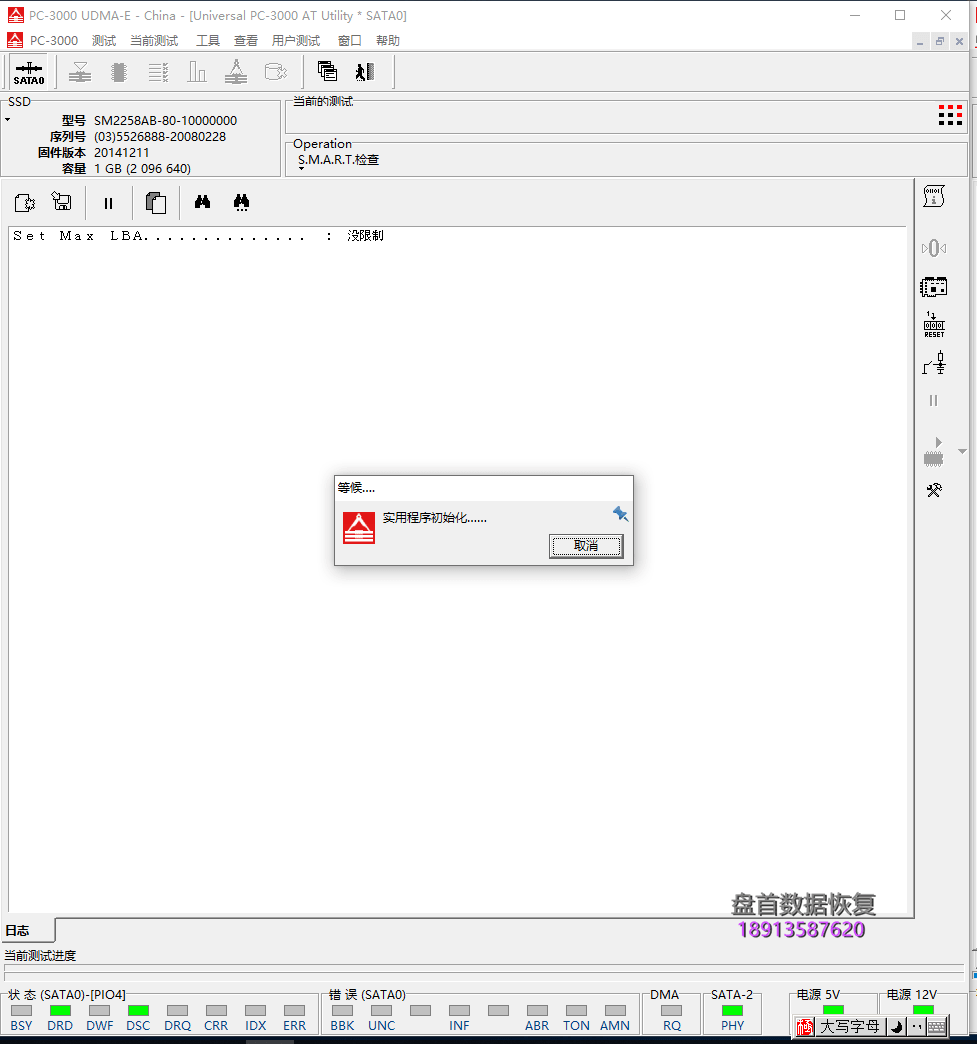Open the 测试 menu
The height and width of the screenshot is (1044, 977).
pyautogui.click(x=104, y=41)
